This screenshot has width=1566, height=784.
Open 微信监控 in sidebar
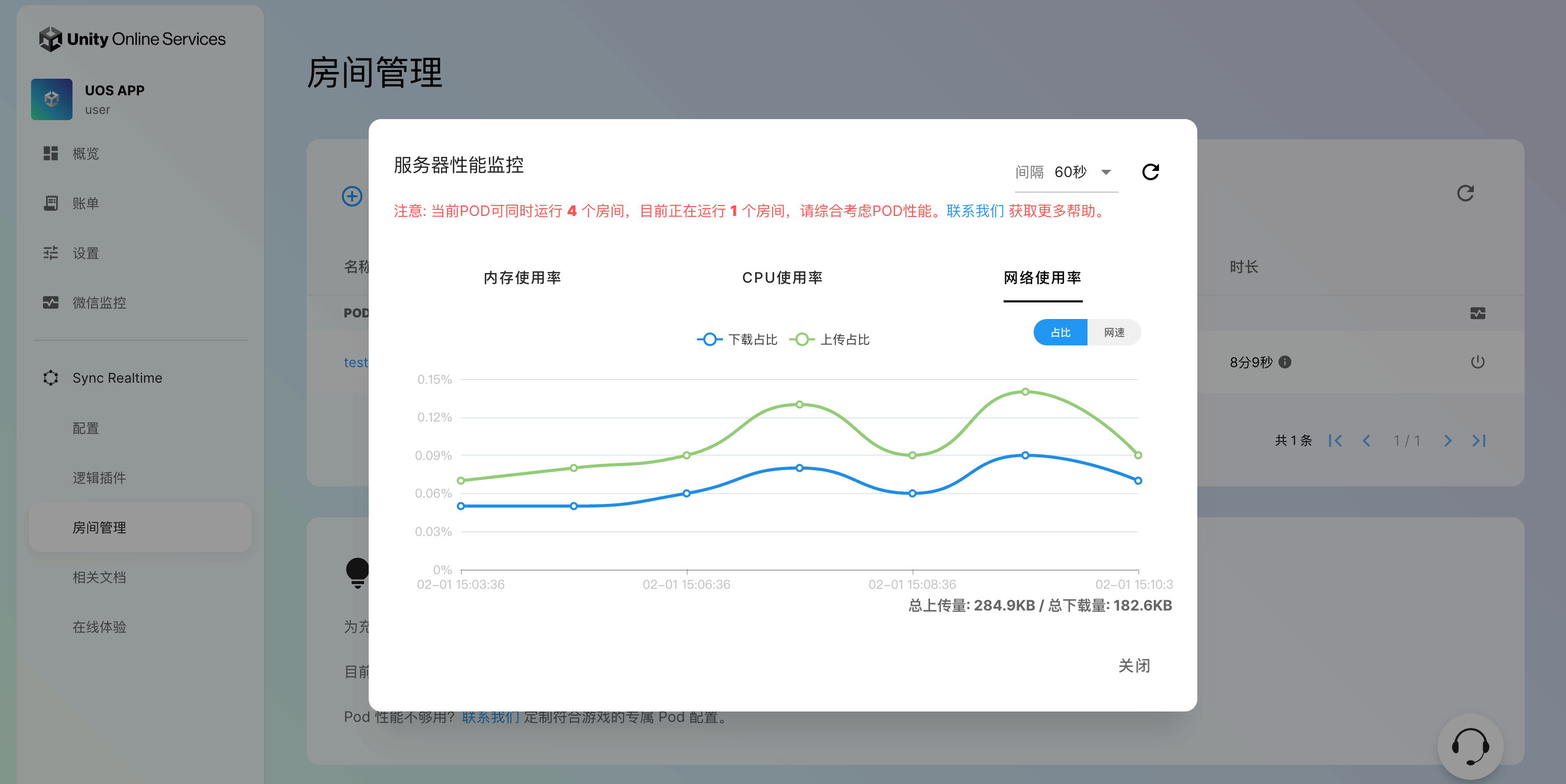[x=99, y=302]
